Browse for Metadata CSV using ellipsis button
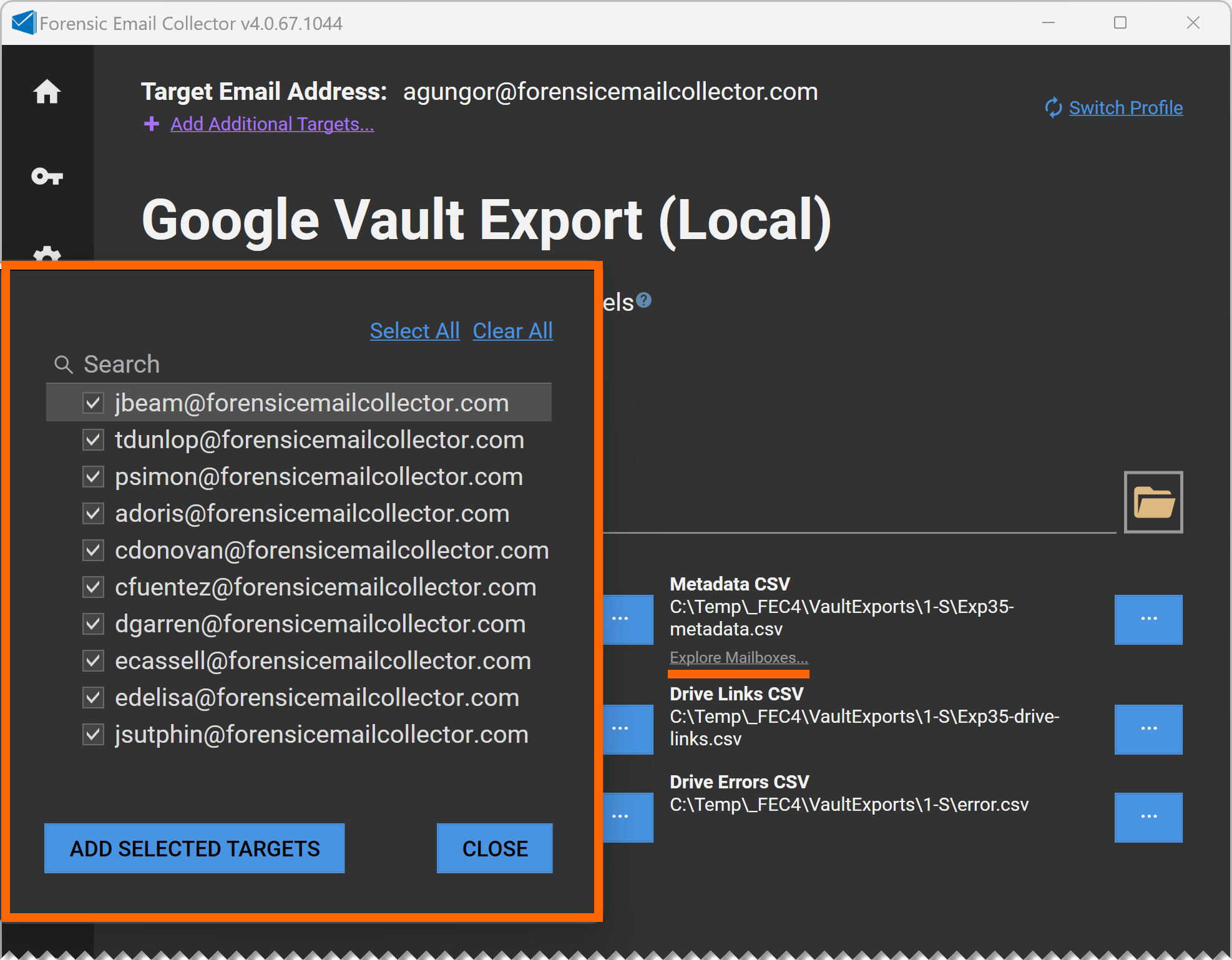 pos(1148,619)
